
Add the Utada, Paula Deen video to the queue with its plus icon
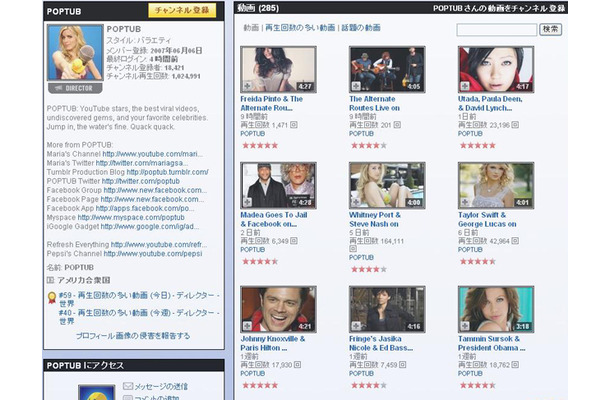(465, 86)
